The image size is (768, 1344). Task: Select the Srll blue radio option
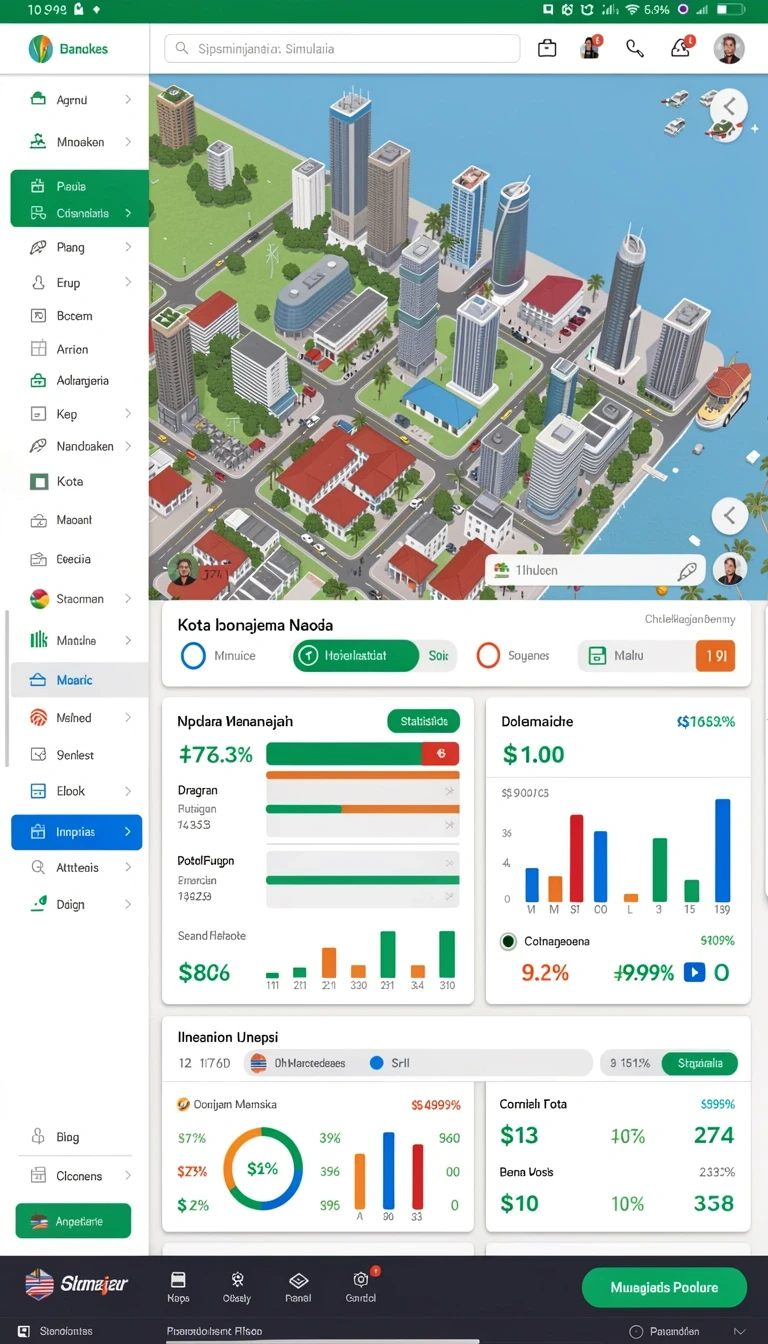coord(377,1063)
